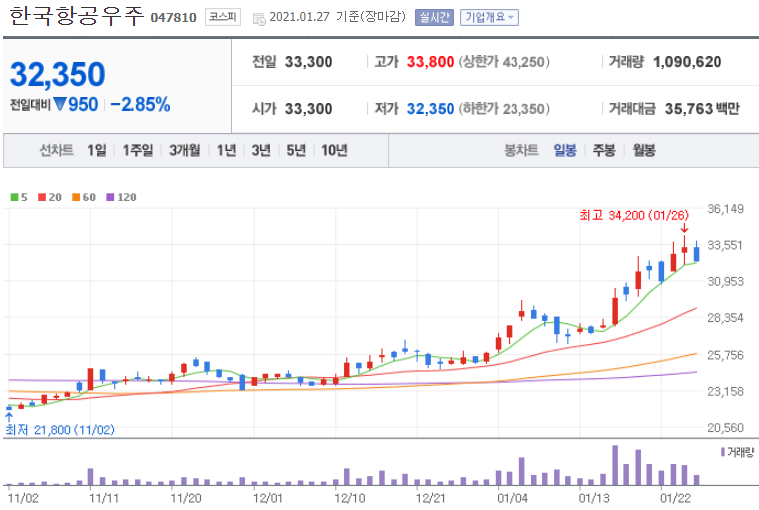The width and height of the screenshot is (759, 510).
Task: Click the 최고 34,200 (01/26) label
Action: [x=634, y=215]
